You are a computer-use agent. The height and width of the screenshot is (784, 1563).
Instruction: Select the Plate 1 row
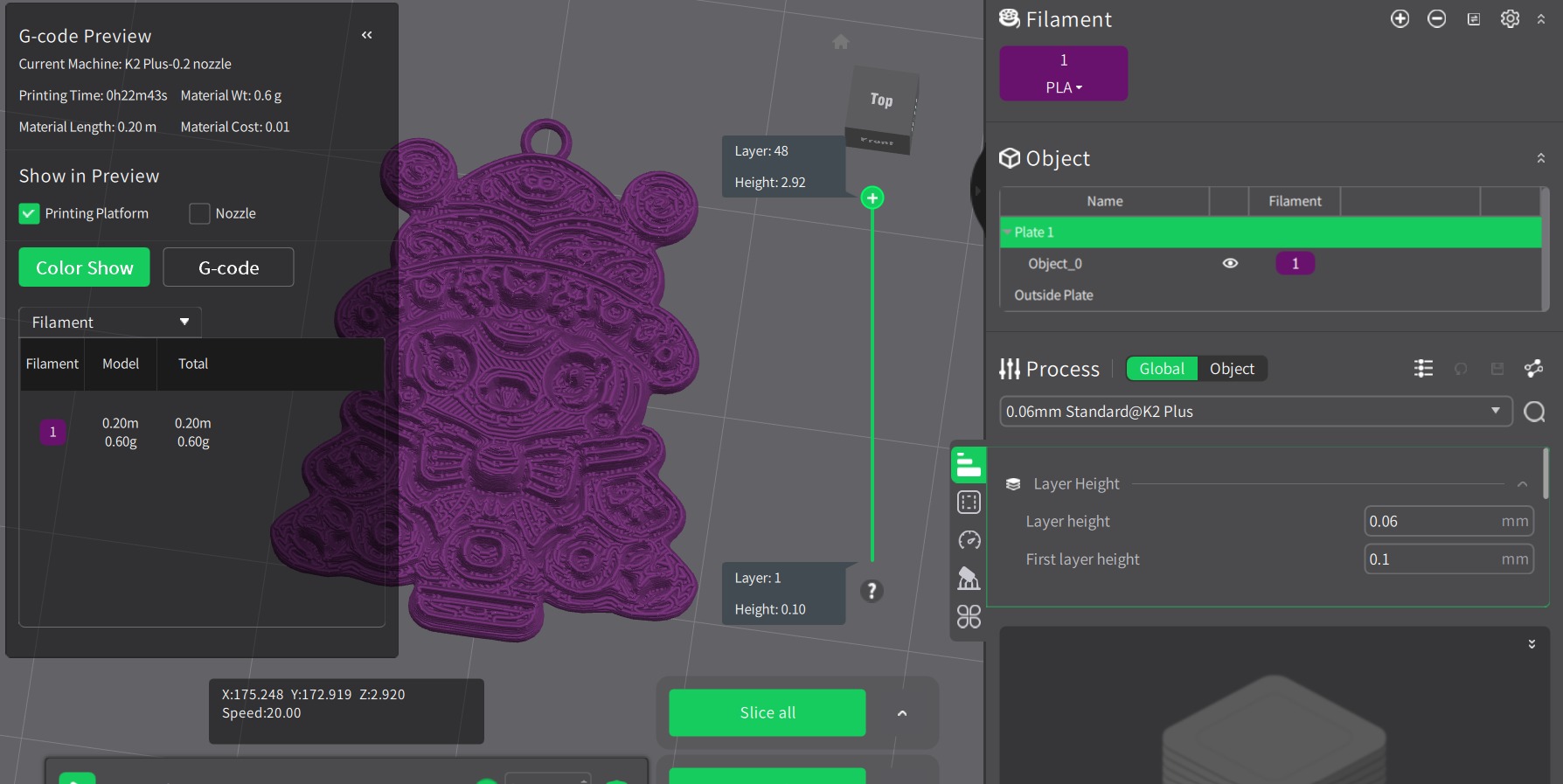pyautogui.click(x=1270, y=232)
